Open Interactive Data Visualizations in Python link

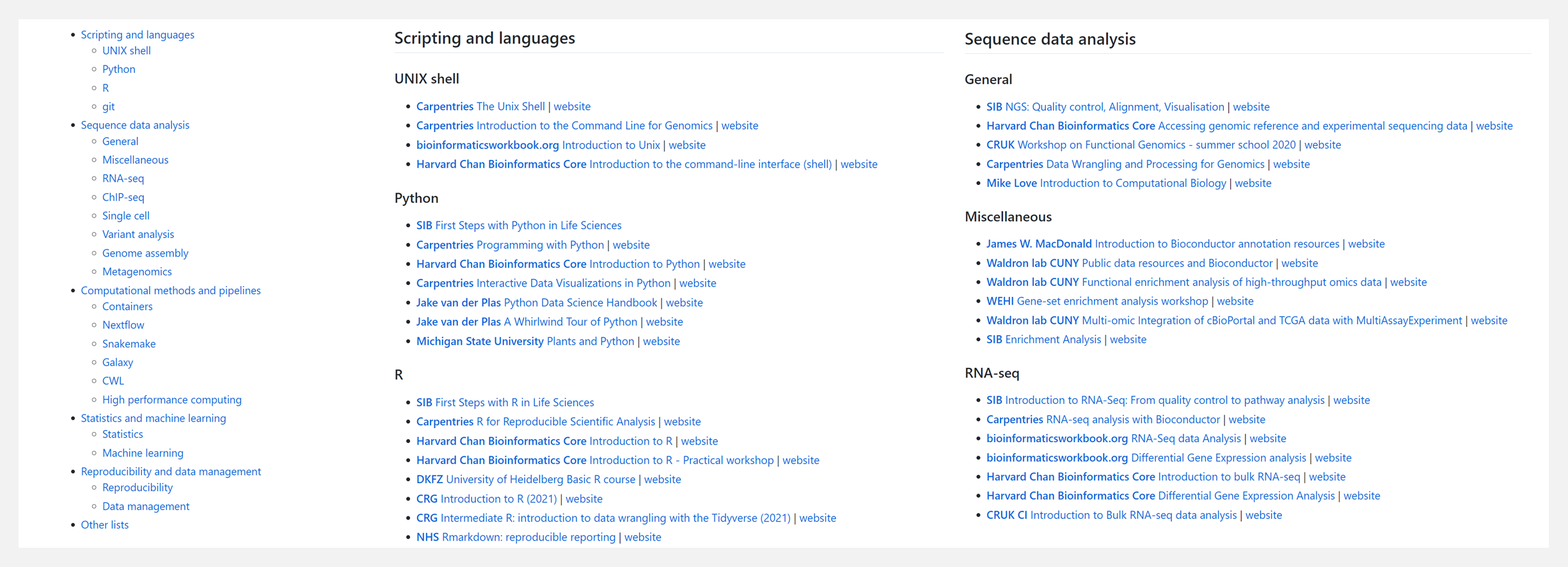click(x=543, y=283)
